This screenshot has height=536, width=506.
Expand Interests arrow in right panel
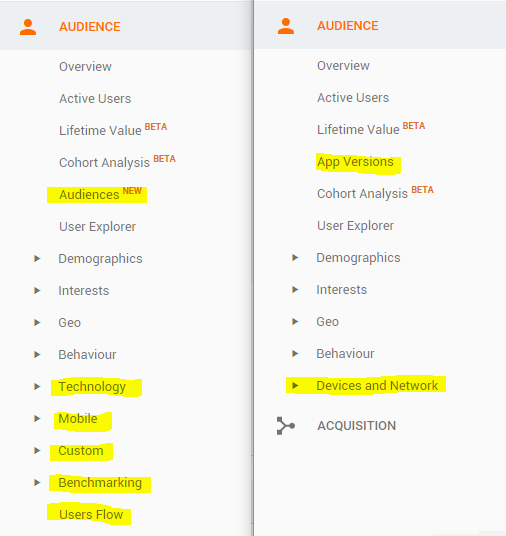pos(295,290)
